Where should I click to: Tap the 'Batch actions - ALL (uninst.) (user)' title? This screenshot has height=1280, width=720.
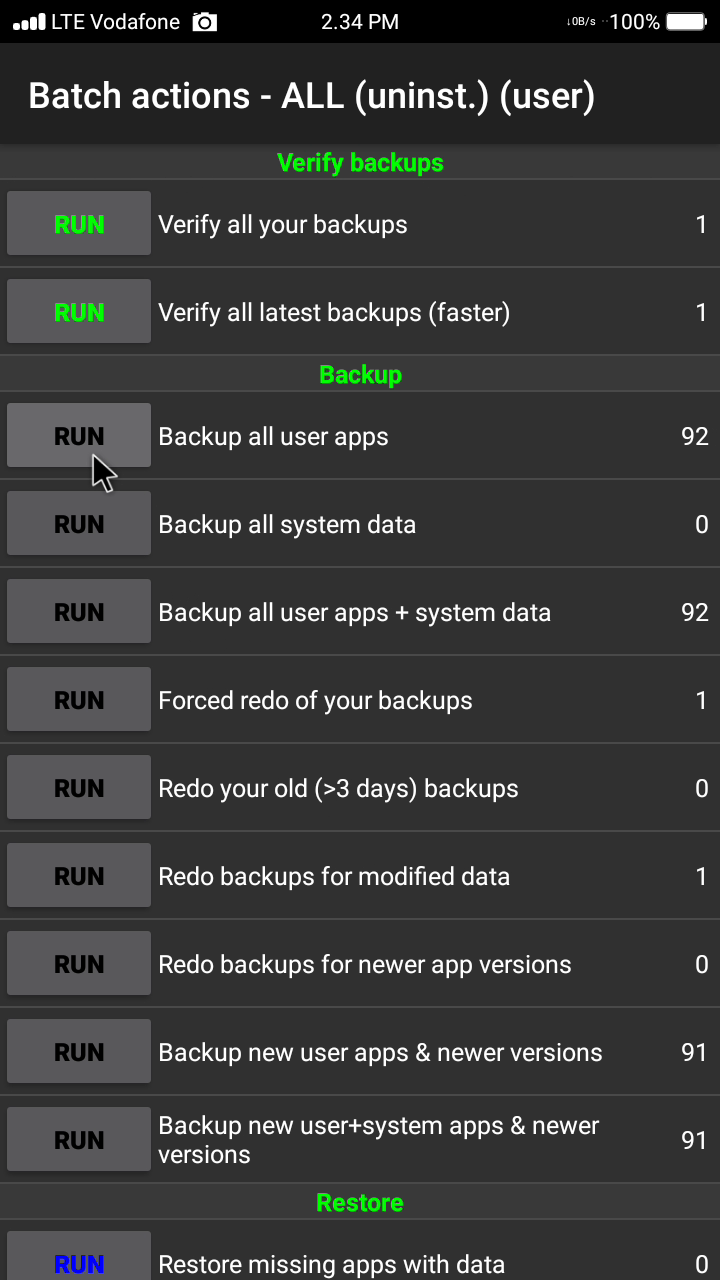[312, 96]
